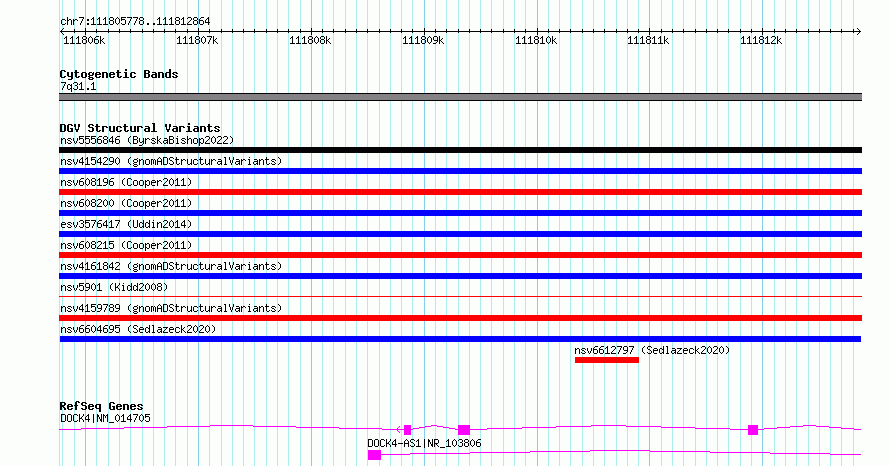Screen dimensions: 890x466
Task: Click the nsv5556846 (ByrskaBishop2022) label
Action: click(147, 140)
